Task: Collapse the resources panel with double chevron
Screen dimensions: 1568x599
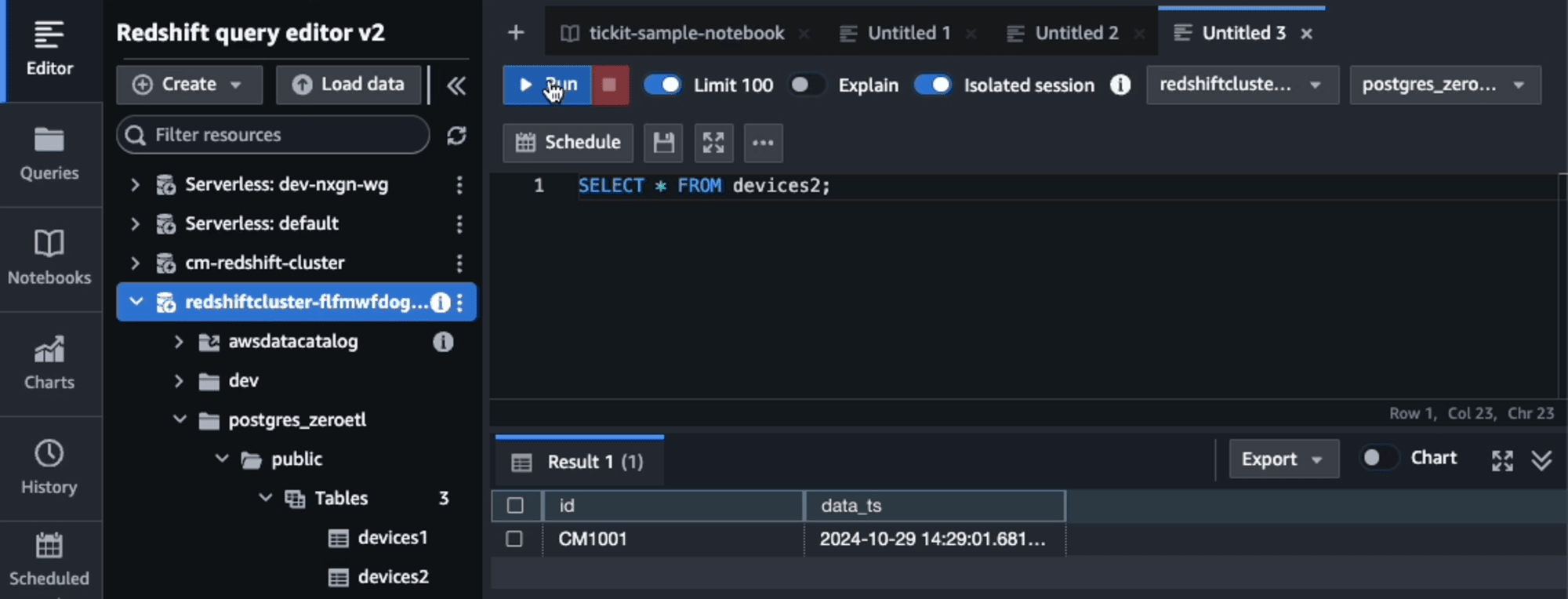Action: [x=456, y=85]
